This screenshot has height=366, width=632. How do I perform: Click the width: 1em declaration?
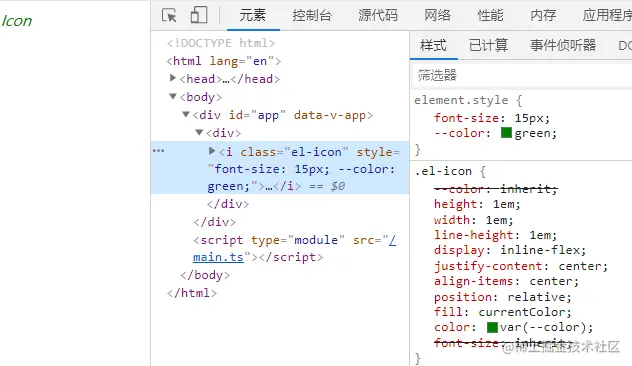pos(474,220)
